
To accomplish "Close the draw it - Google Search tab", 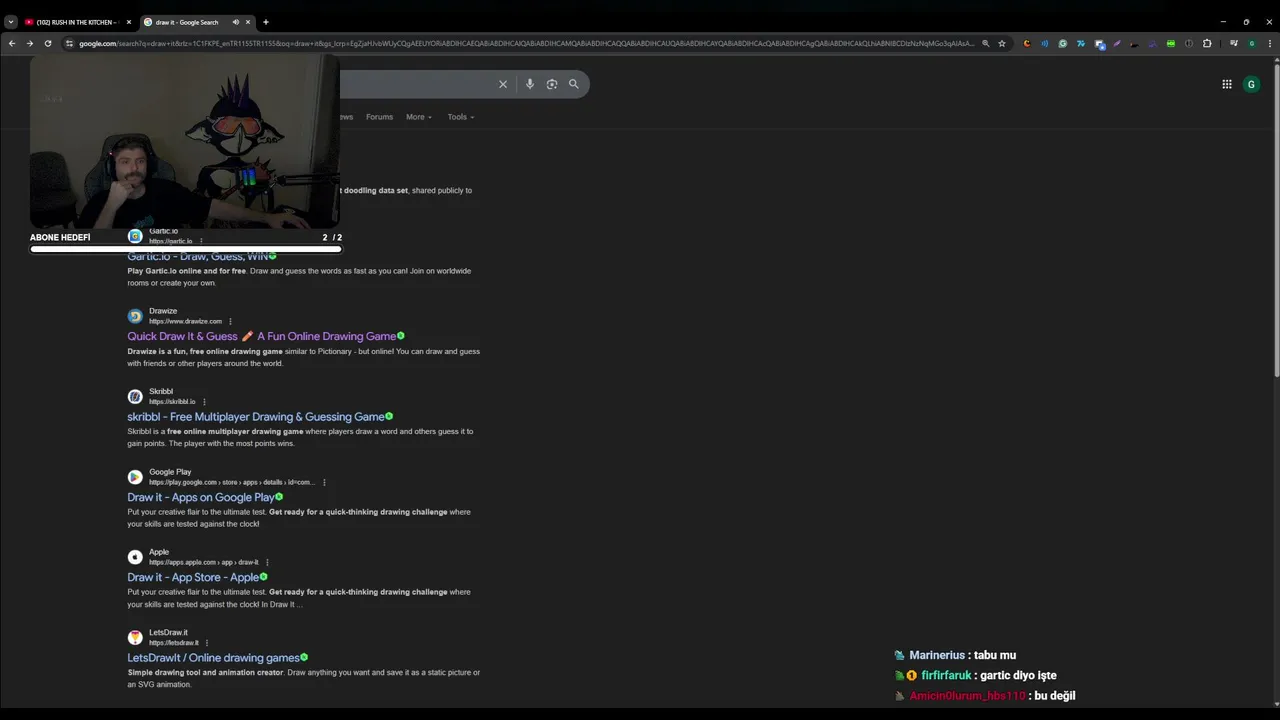I will [x=248, y=22].
